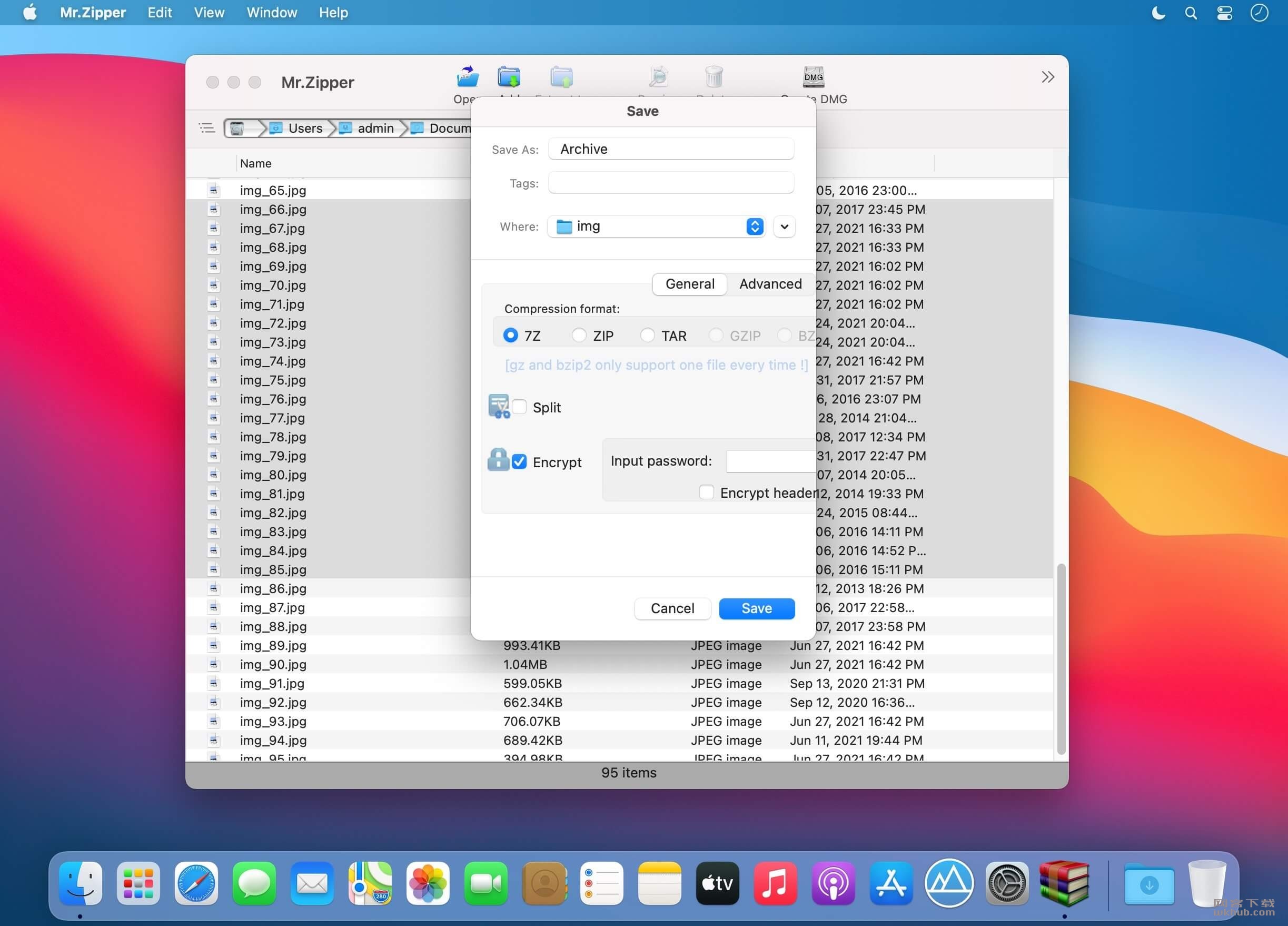This screenshot has width=1288, height=926.
Task: Open Spotlight search in menu bar
Action: click(1191, 13)
